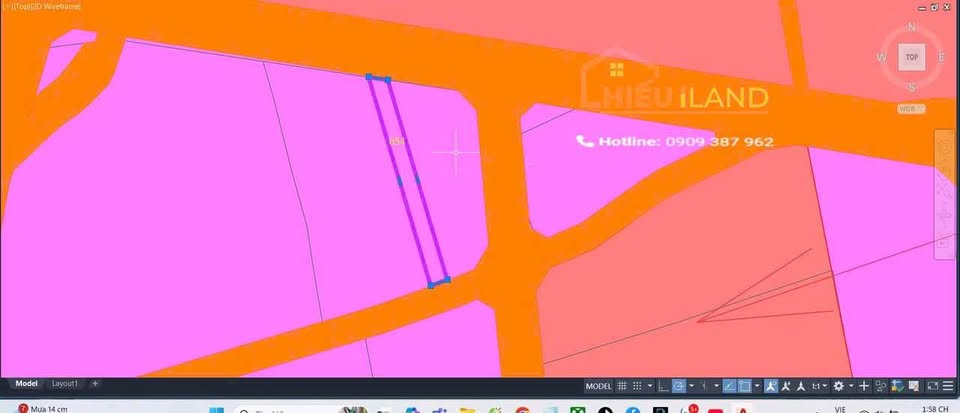Switch to the Layout1 tab
The width and height of the screenshot is (960, 413).
[65, 383]
